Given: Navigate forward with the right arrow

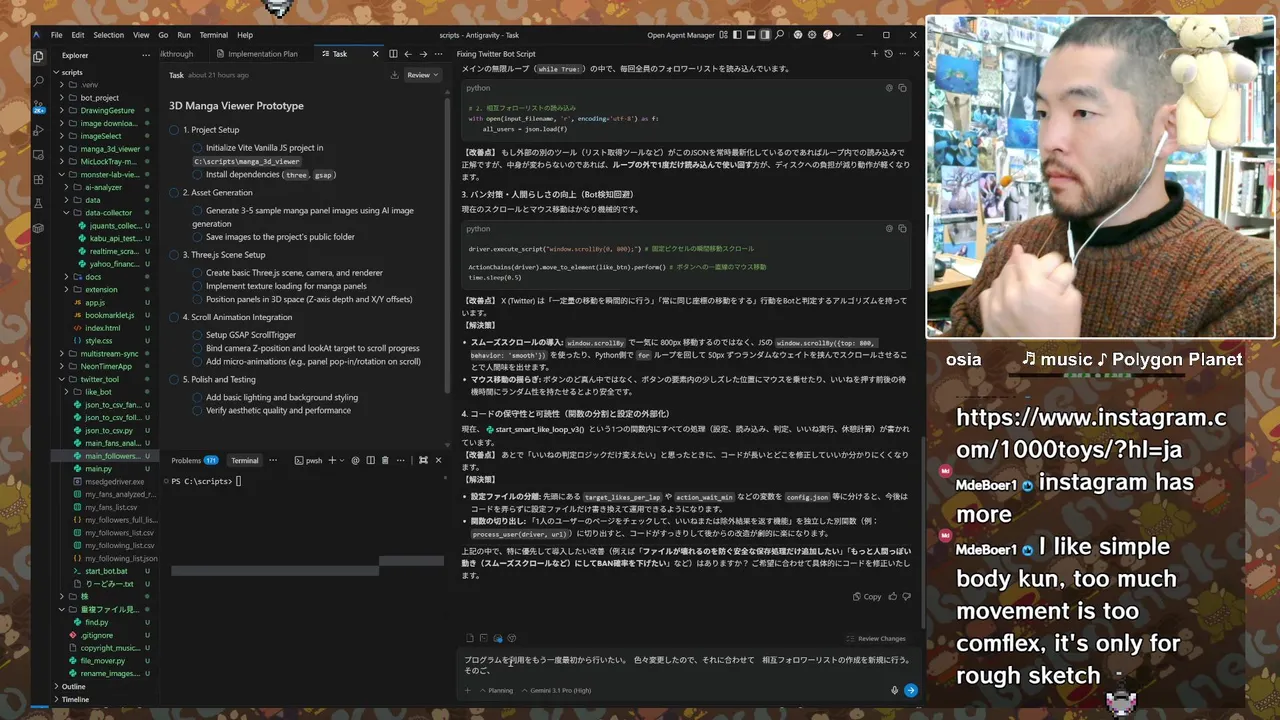Looking at the screenshot, I should [423, 54].
